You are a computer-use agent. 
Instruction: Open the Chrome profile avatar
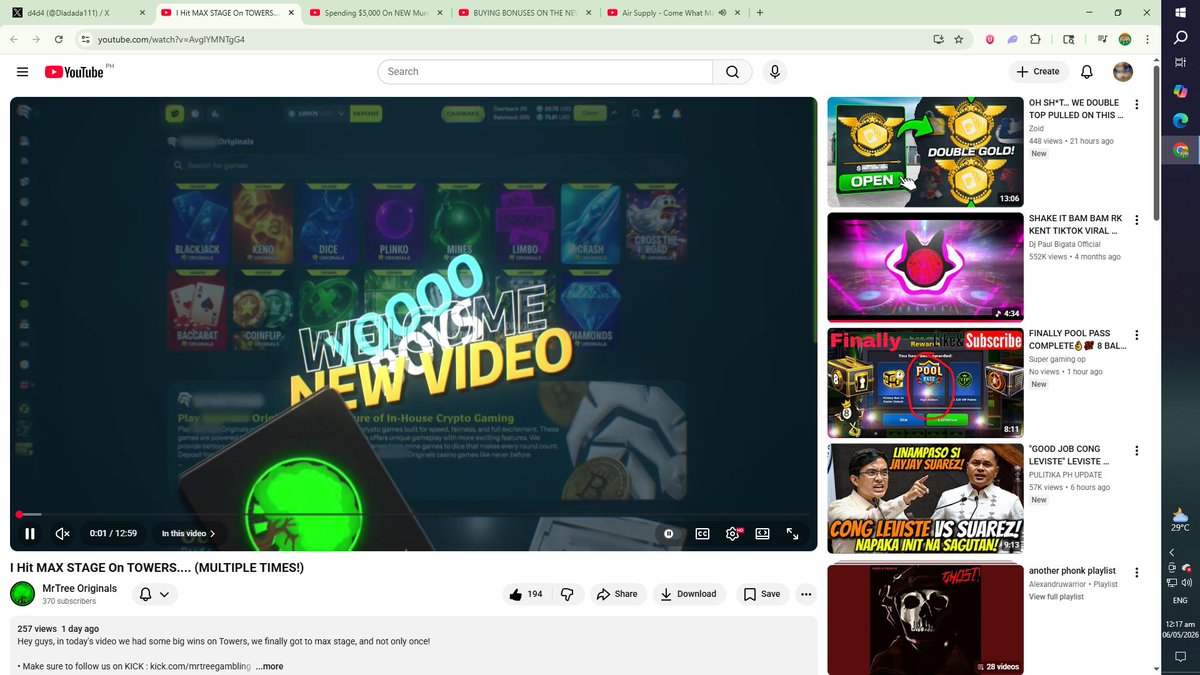tap(1124, 39)
